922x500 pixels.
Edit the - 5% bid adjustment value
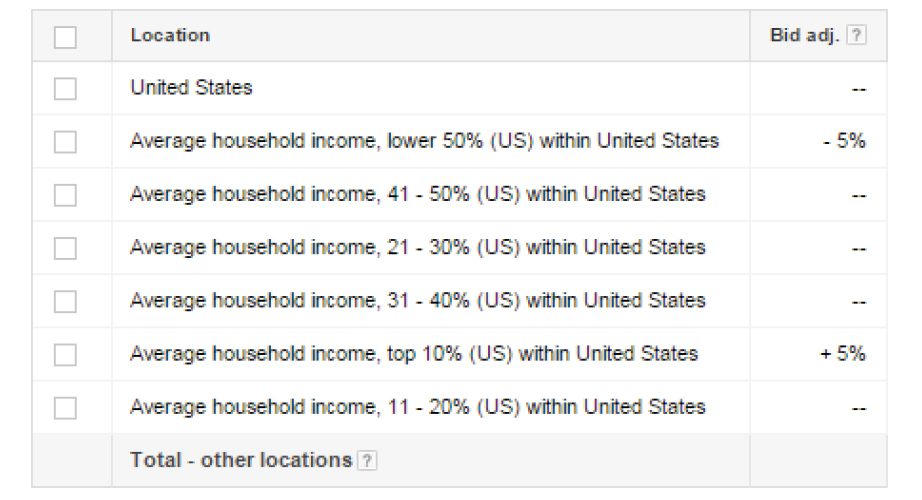844,141
